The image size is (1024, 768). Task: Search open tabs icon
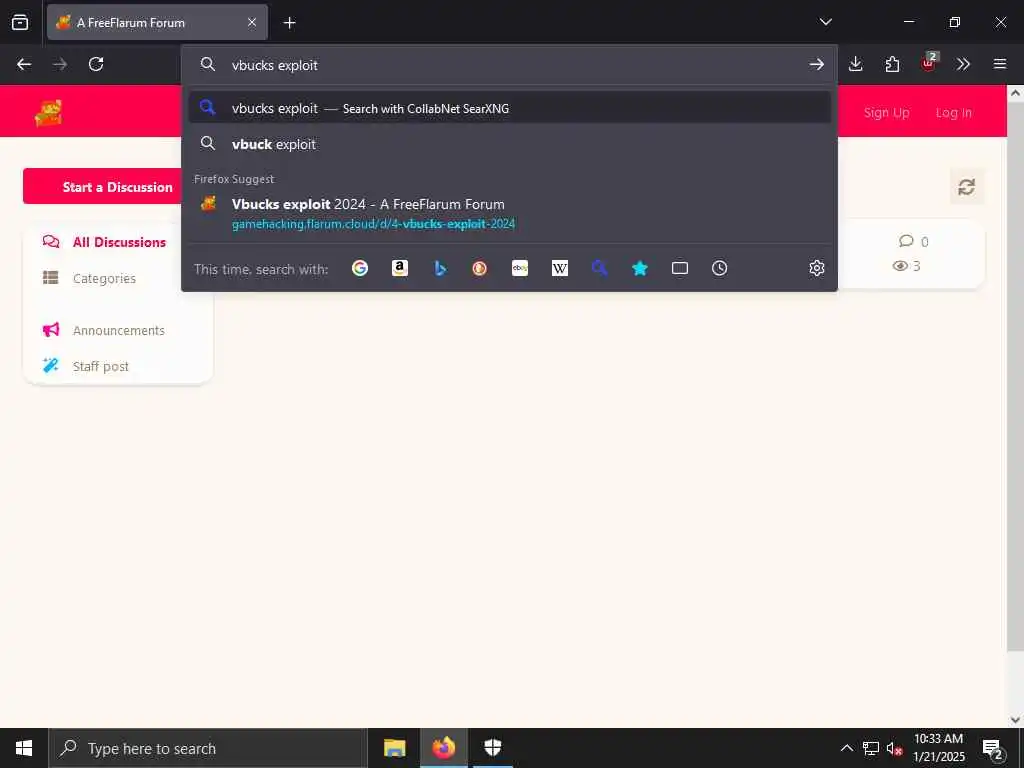(x=680, y=268)
